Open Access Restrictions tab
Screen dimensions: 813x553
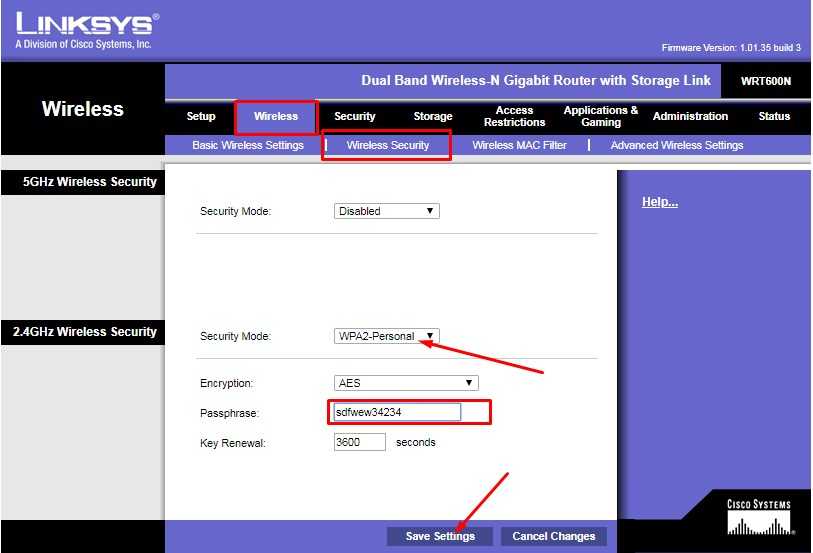point(514,116)
